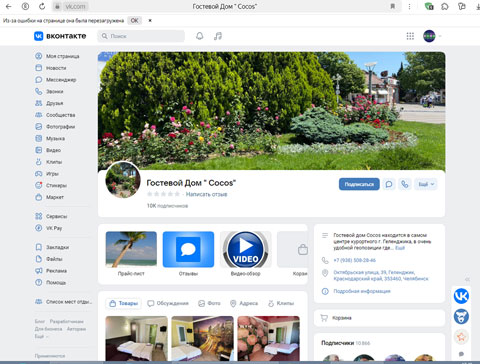
Task: Open the first room product thumbnail
Action: (137, 339)
